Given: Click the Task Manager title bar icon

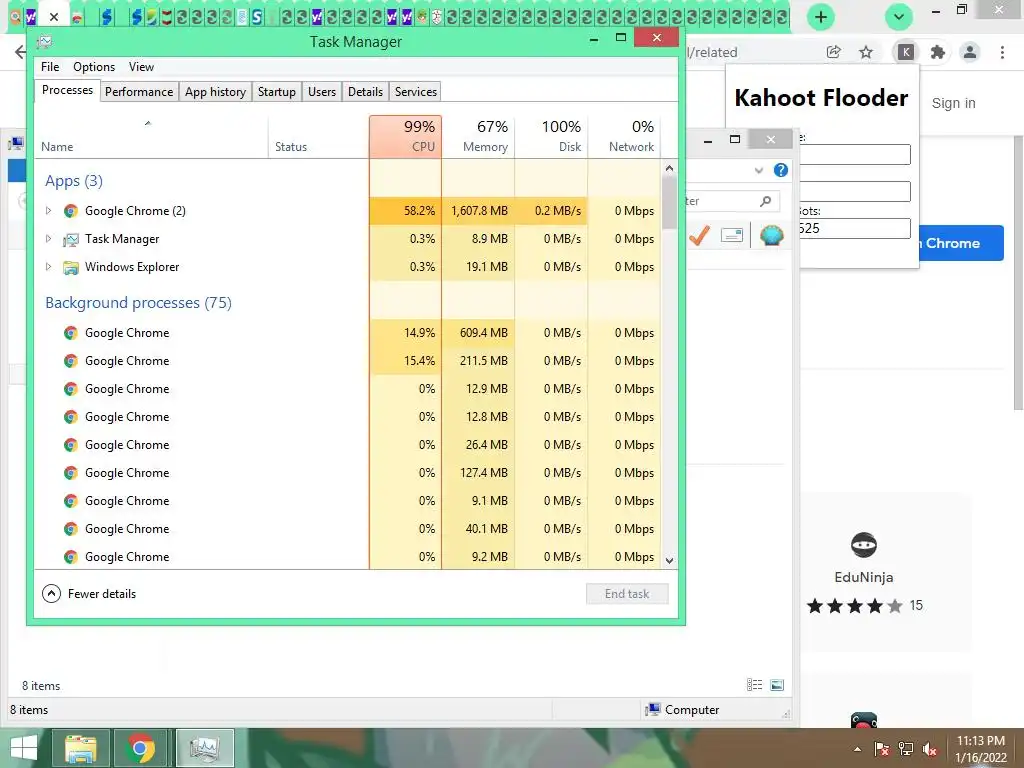Looking at the screenshot, I should [44, 42].
